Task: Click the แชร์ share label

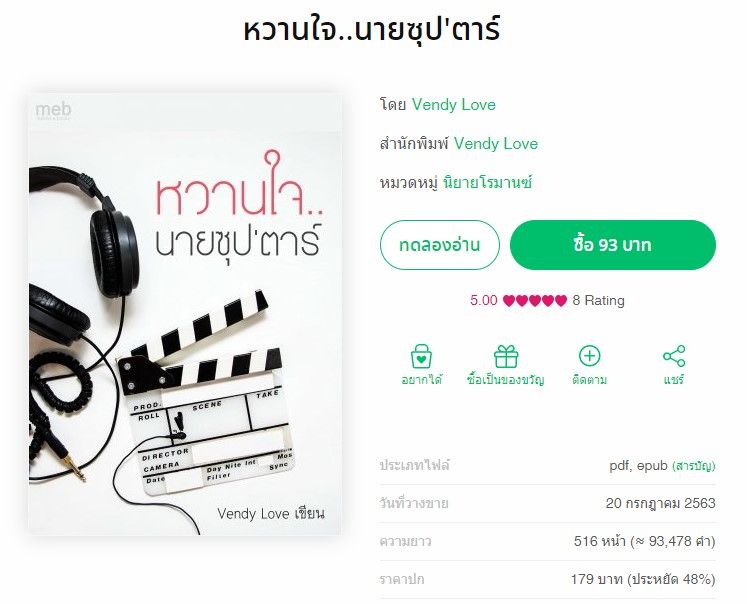Action: pyautogui.click(x=674, y=380)
